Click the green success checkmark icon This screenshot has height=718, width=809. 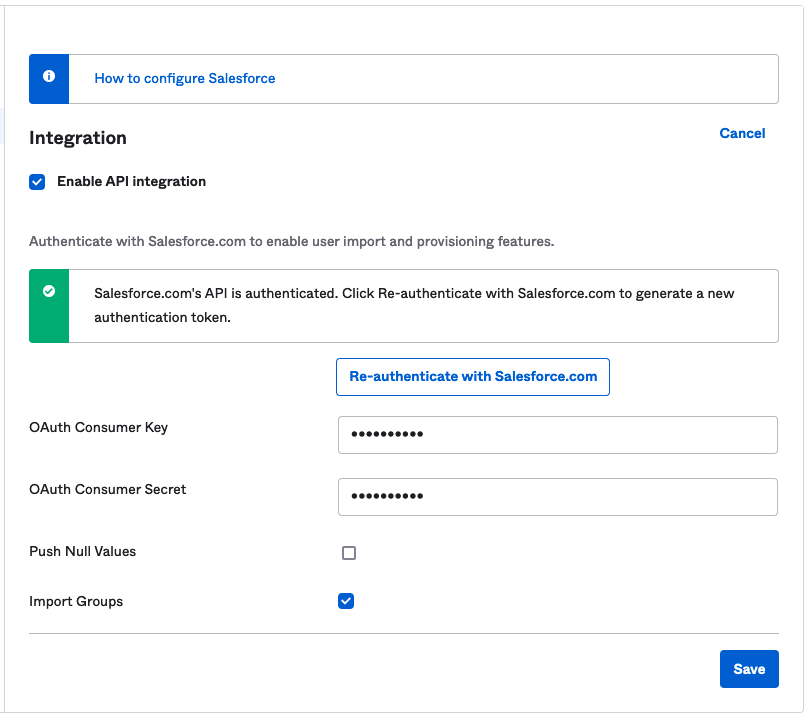pos(49,291)
